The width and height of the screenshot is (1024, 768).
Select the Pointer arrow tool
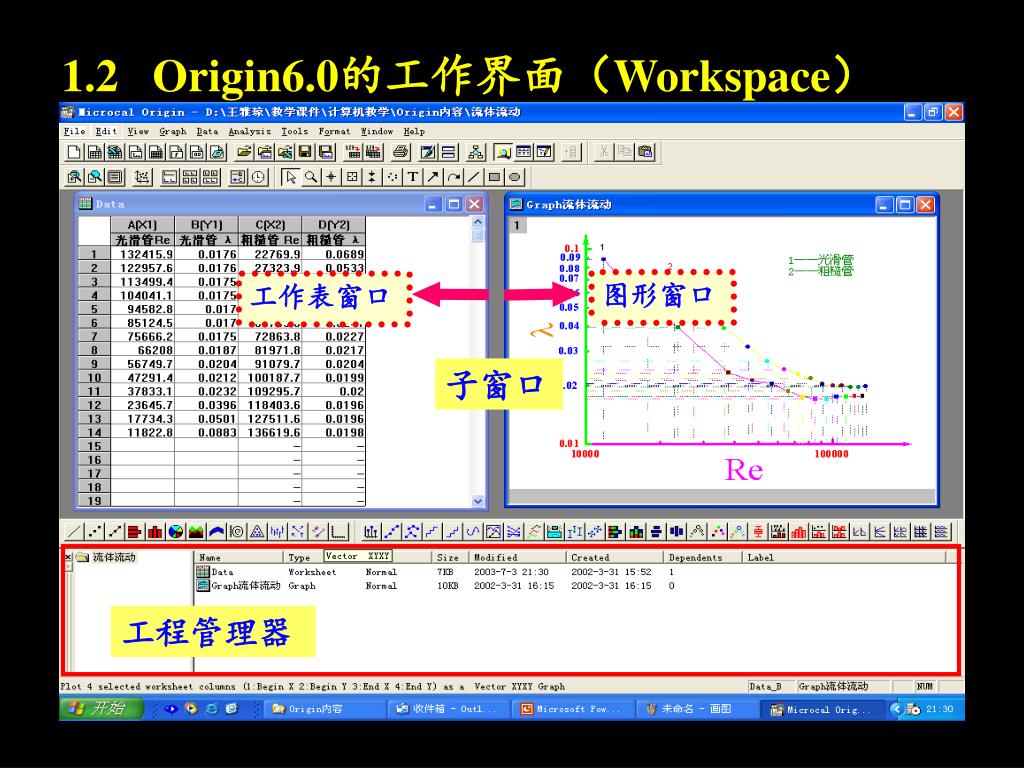pos(291,177)
